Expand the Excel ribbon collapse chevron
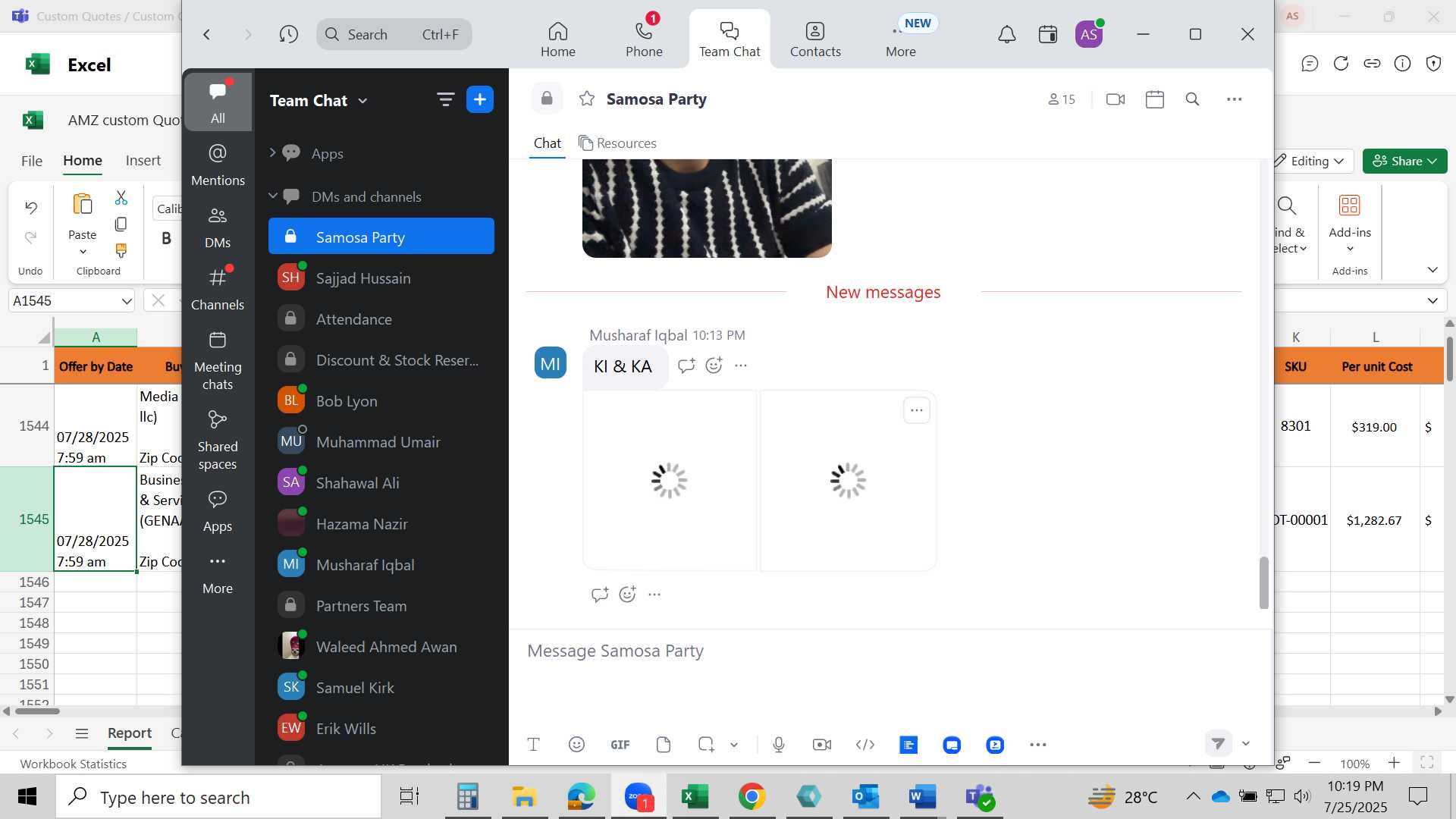 [x=1432, y=270]
